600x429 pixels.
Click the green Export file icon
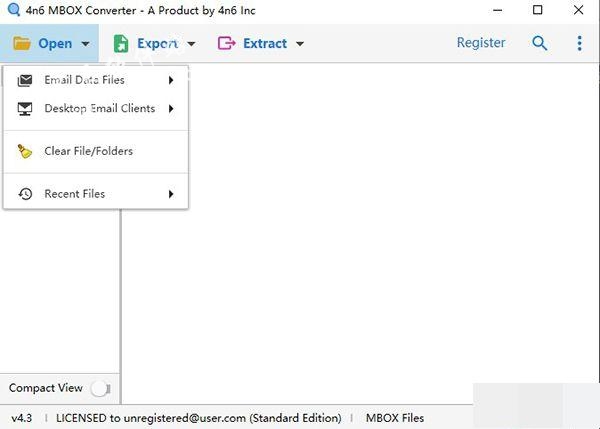(120, 43)
